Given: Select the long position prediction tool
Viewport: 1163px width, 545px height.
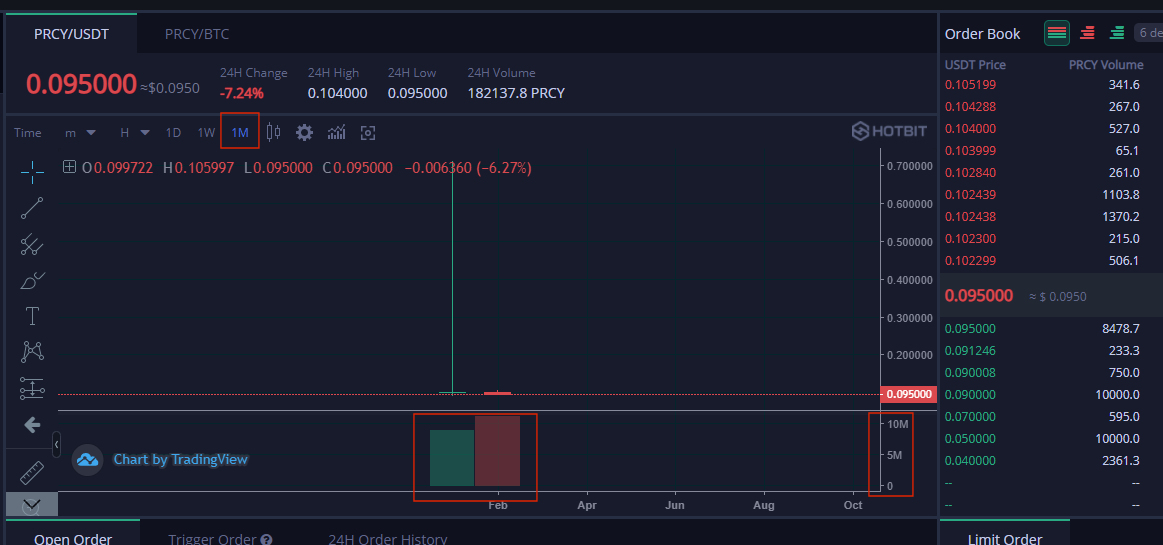Looking at the screenshot, I should pyautogui.click(x=32, y=388).
